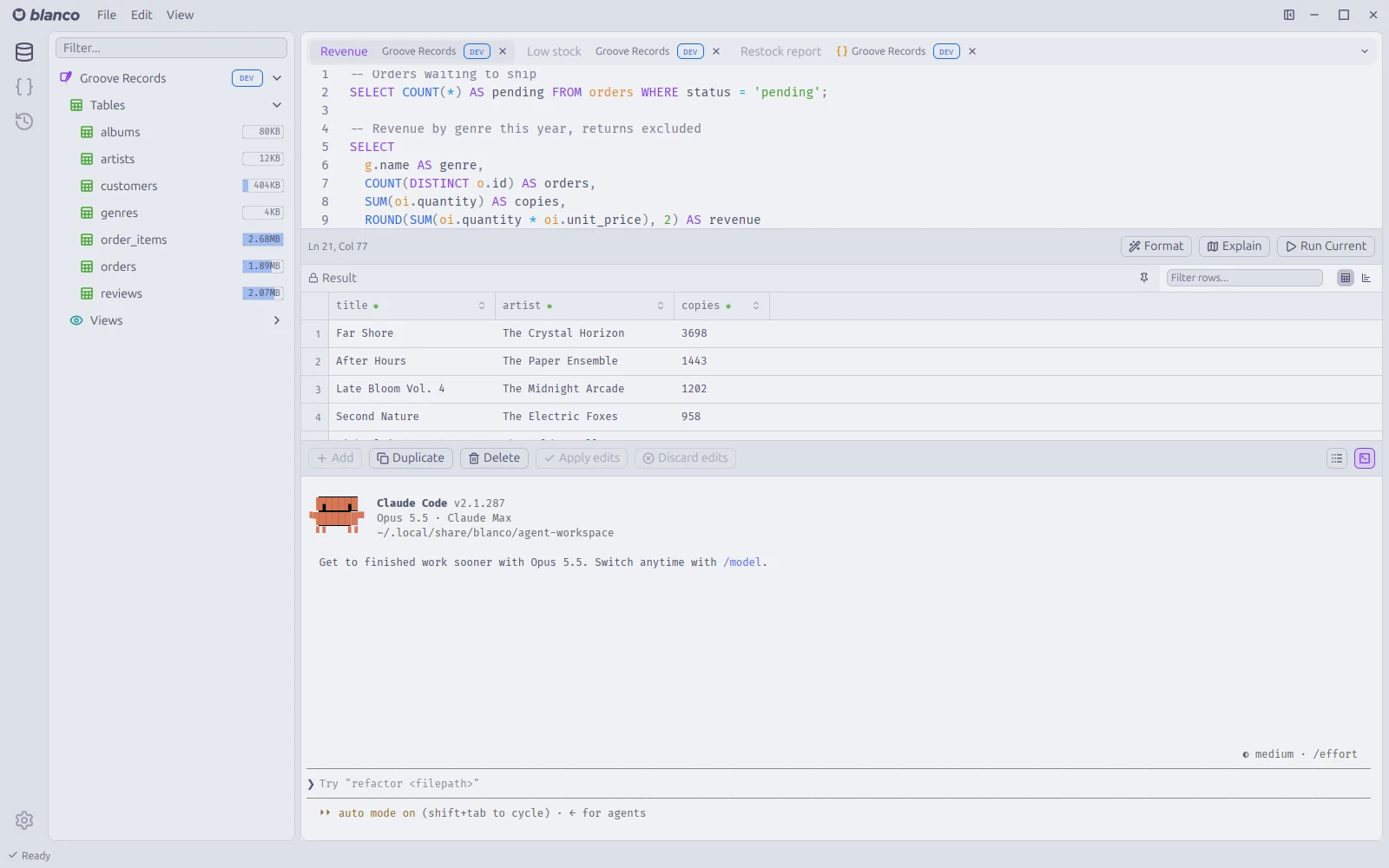
Task: Close the Restock report tab
Action: click(x=972, y=51)
